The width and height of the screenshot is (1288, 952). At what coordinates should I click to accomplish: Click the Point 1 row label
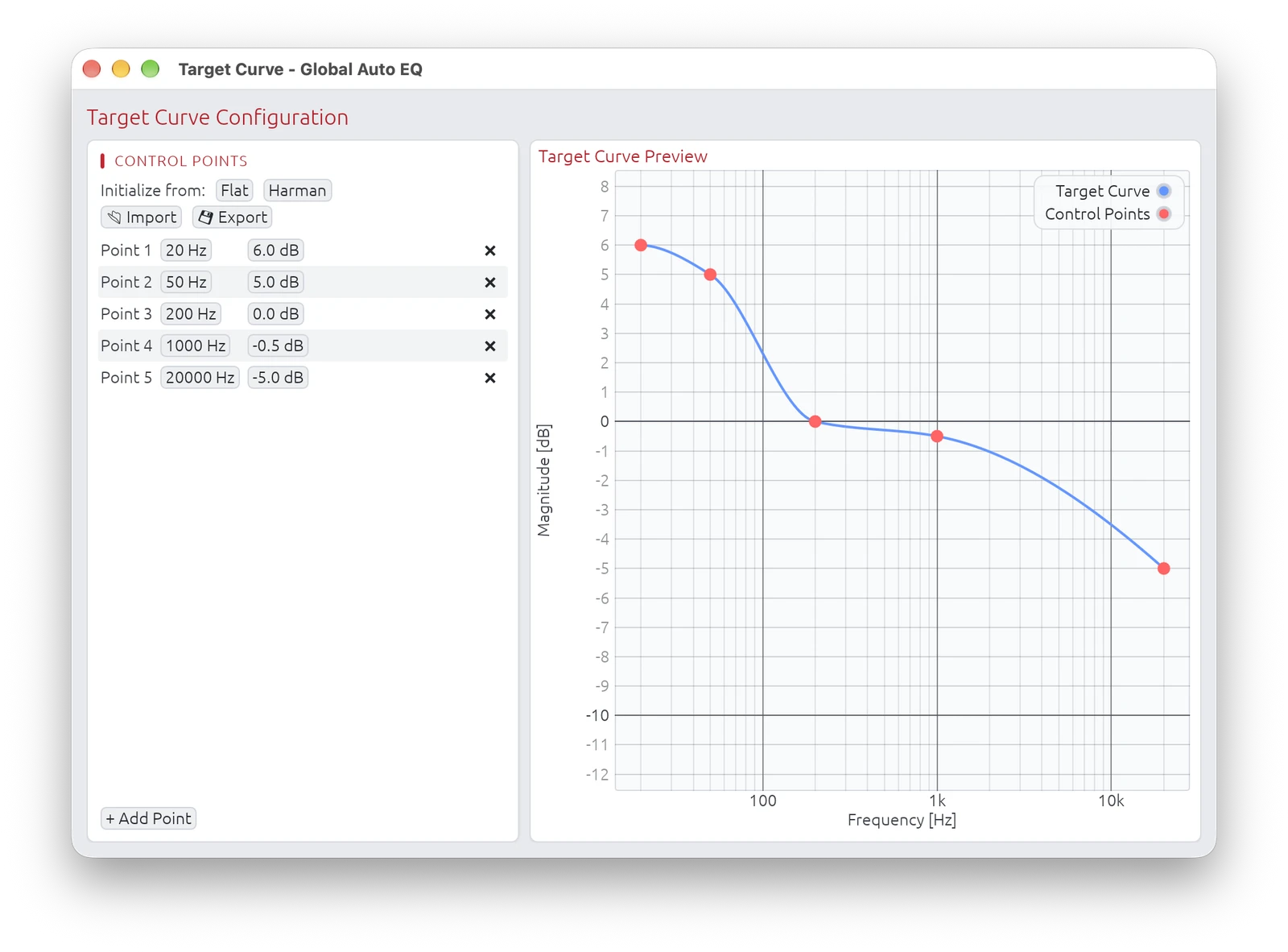[126, 250]
